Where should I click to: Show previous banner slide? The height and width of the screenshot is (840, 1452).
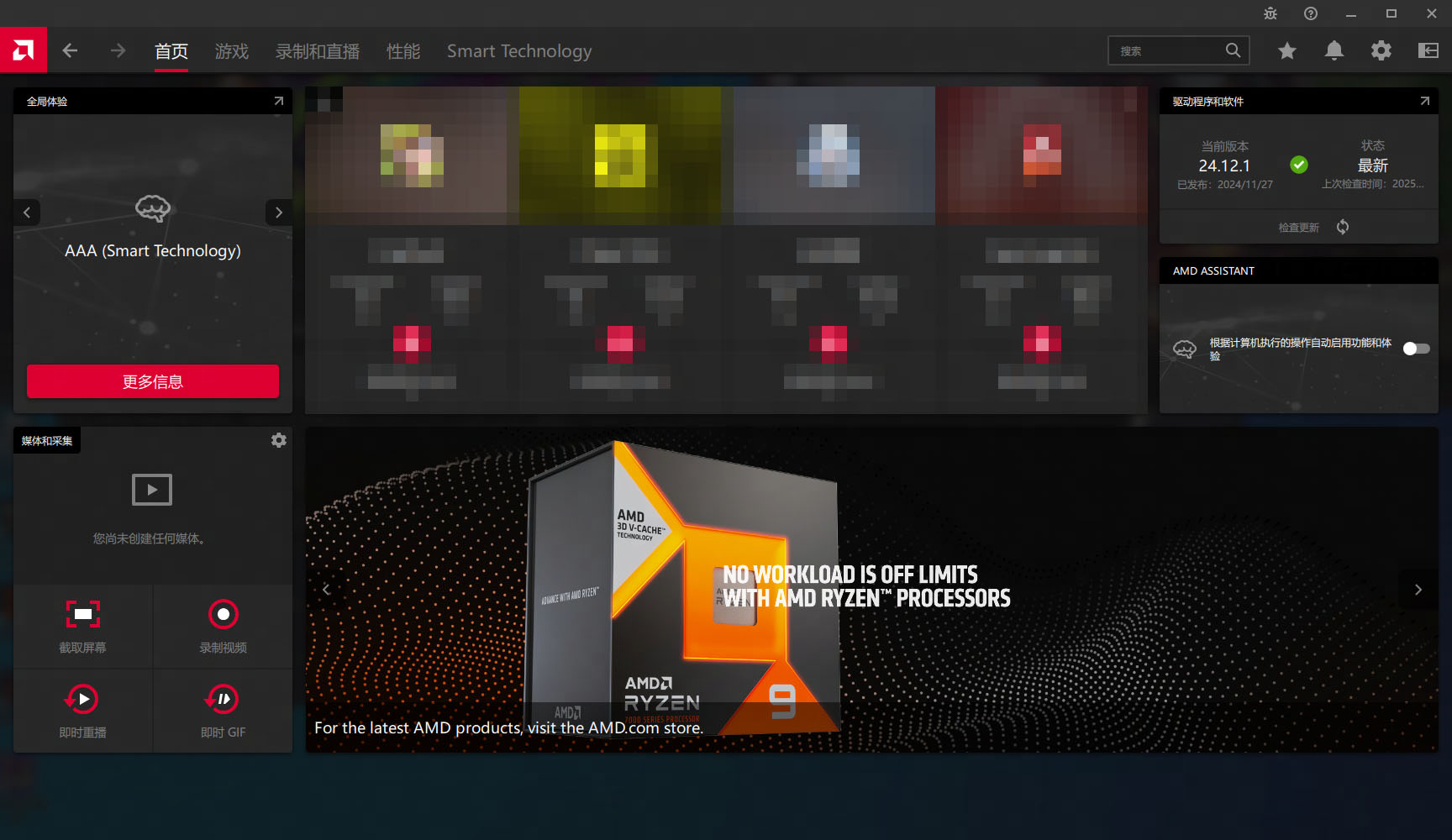327,590
